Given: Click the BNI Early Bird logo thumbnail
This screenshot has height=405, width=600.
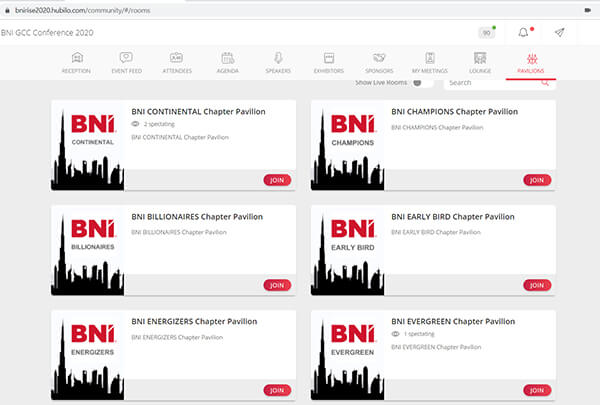Looking at the screenshot, I should coord(348,250).
